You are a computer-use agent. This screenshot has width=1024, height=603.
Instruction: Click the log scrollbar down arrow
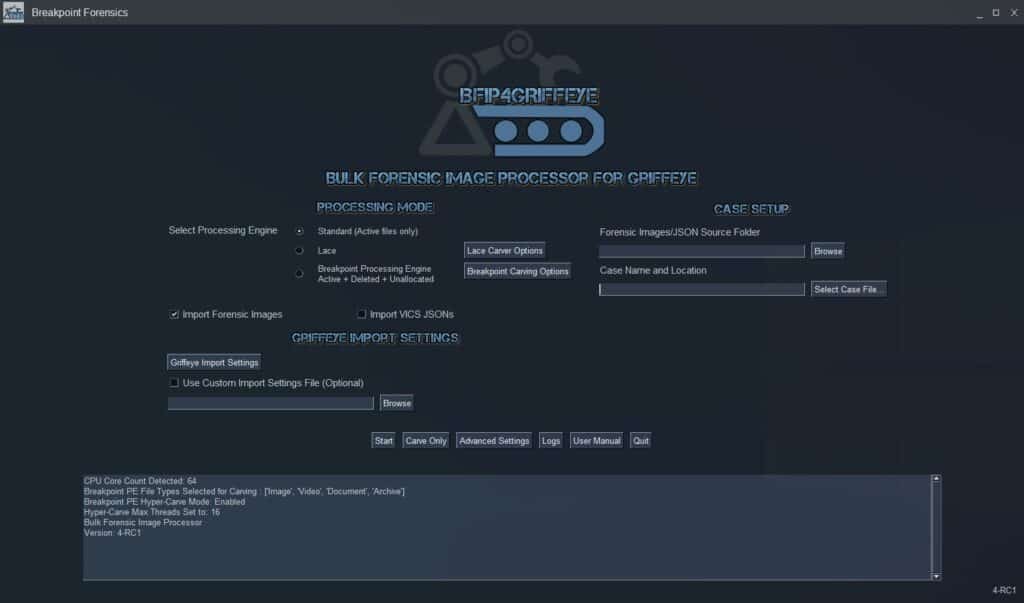click(936, 576)
